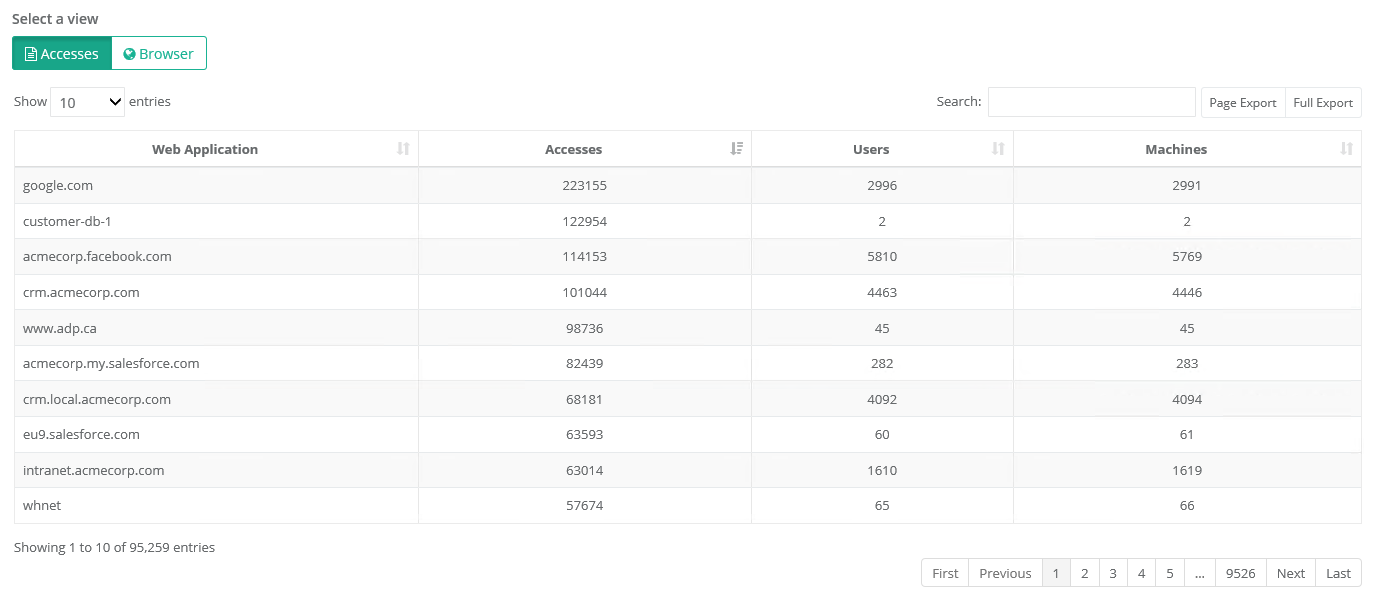Select pagination page 4
Viewport: 1378px width, 601px height.
pyautogui.click(x=1141, y=573)
